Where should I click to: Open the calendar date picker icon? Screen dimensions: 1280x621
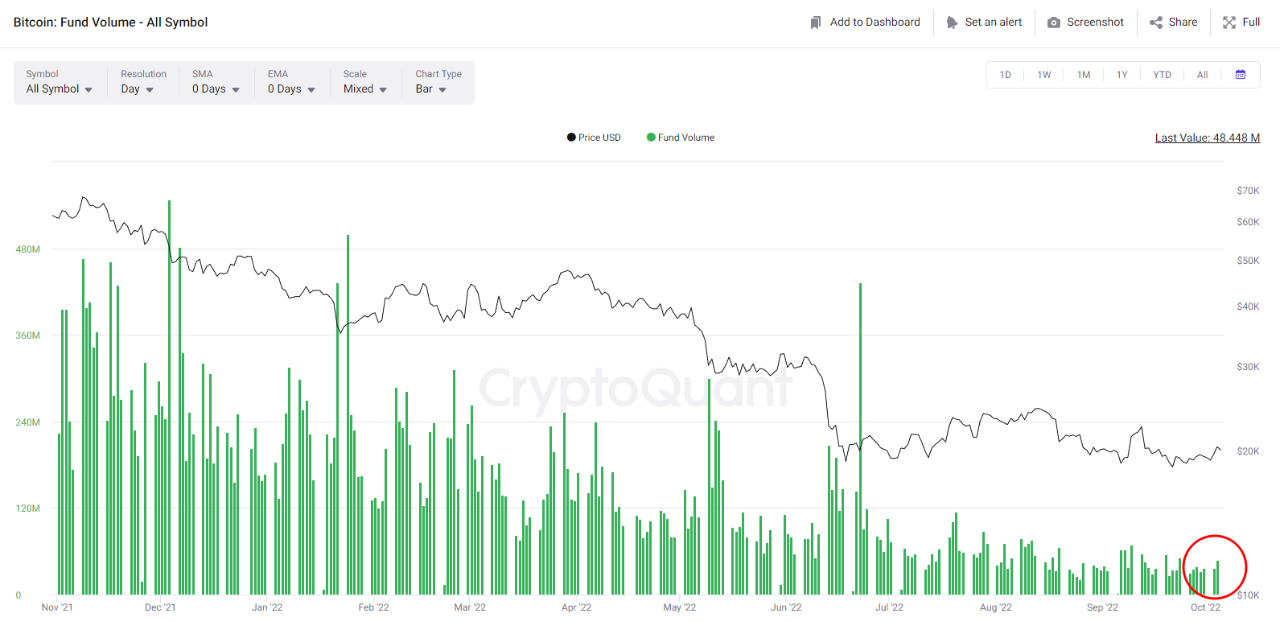[x=1240, y=75]
